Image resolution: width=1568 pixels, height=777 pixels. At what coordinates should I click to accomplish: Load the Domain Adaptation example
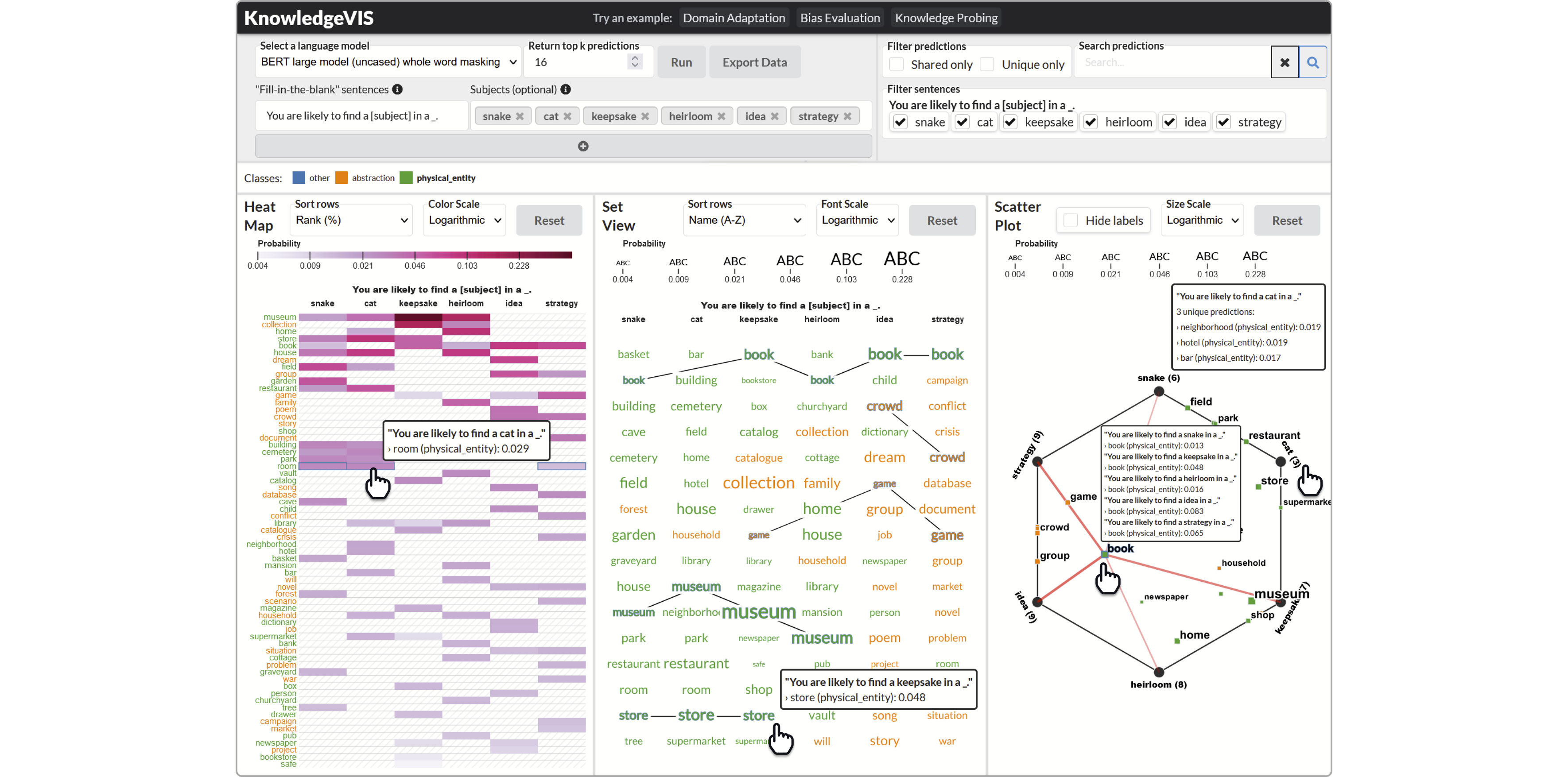(x=734, y=18)
